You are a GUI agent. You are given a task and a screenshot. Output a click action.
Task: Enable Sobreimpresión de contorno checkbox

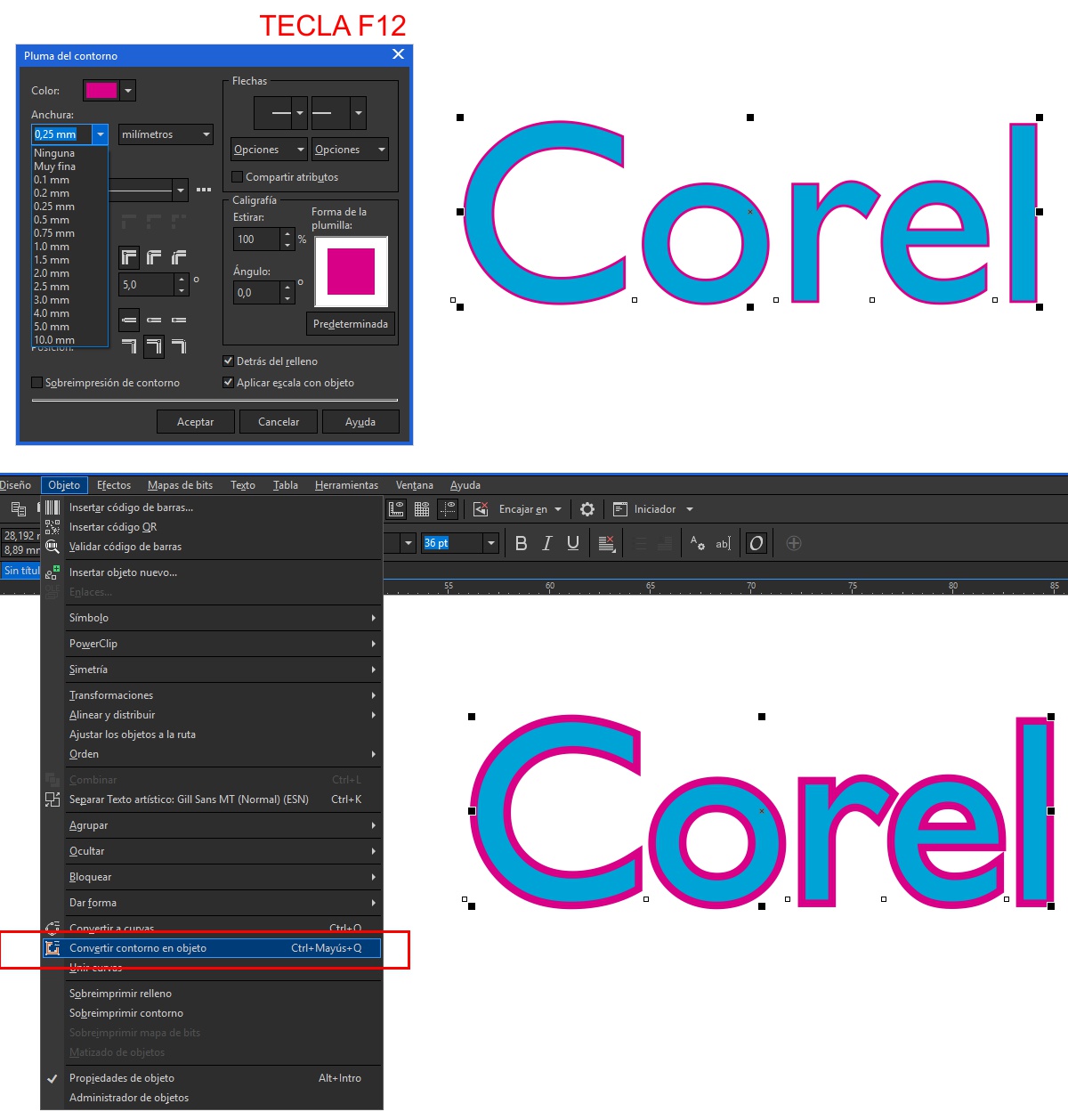pos(37,383)
